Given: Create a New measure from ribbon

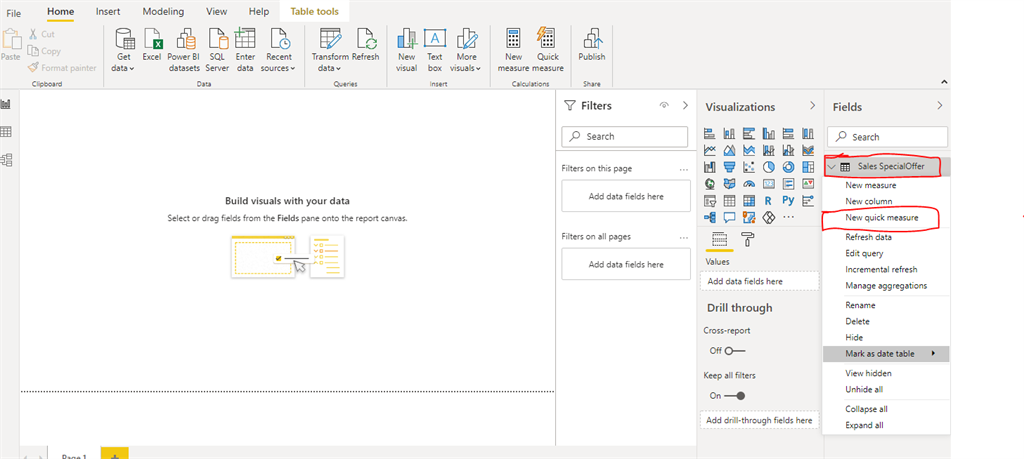Looking at the screenshot, I should [513, 50].
